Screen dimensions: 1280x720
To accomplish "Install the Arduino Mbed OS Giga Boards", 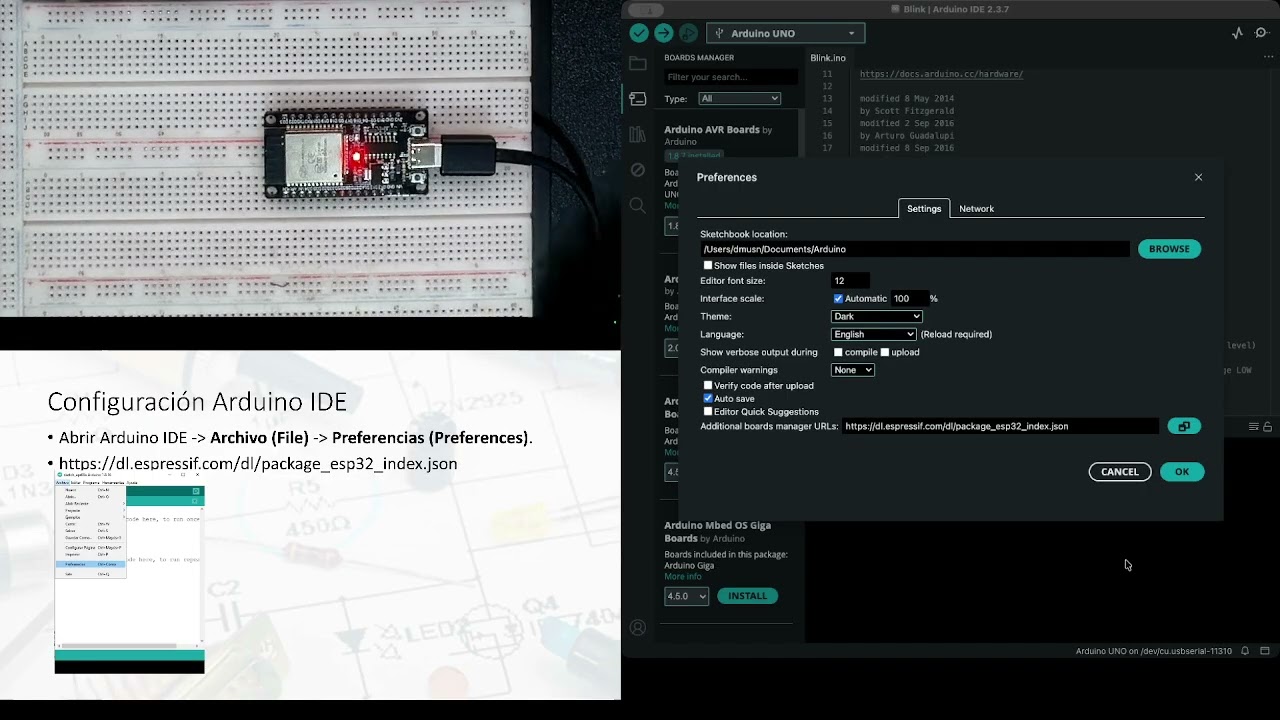I will pyautogui.click(x=747, y=596).
